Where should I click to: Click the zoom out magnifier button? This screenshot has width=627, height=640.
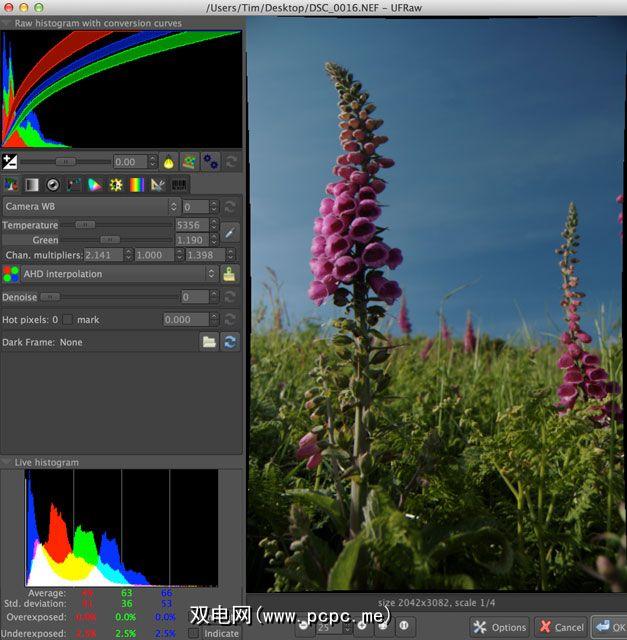(304, 627)
